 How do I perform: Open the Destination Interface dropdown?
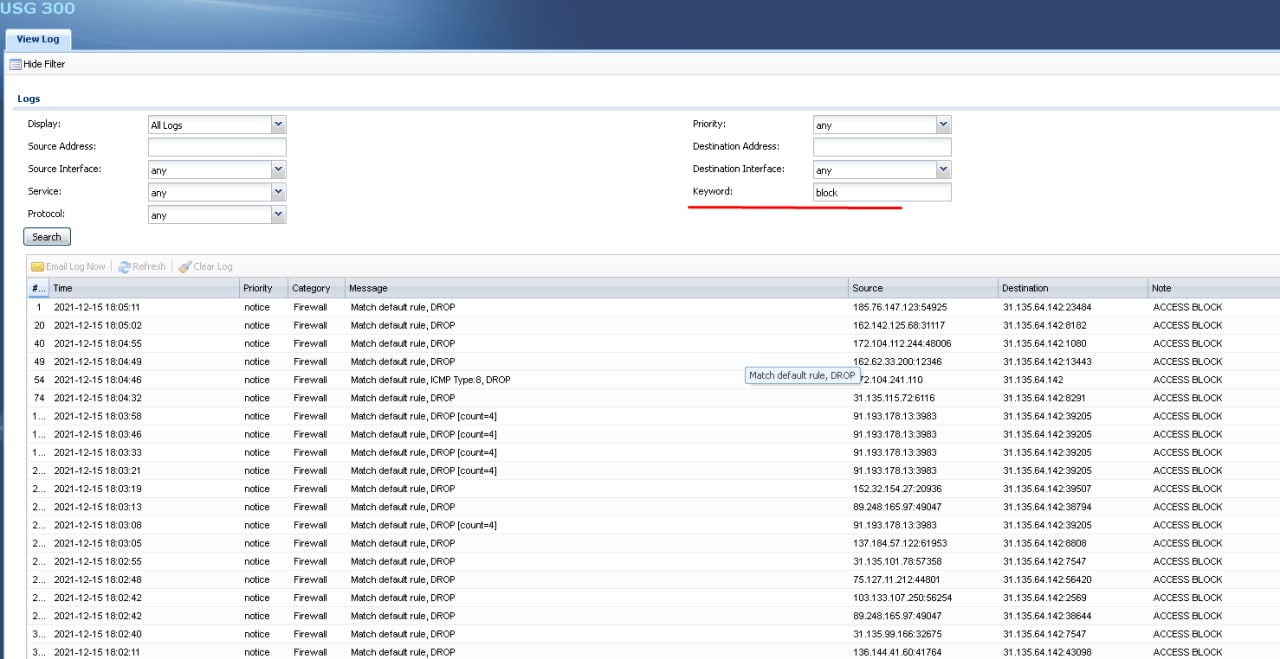pos(944,170)
